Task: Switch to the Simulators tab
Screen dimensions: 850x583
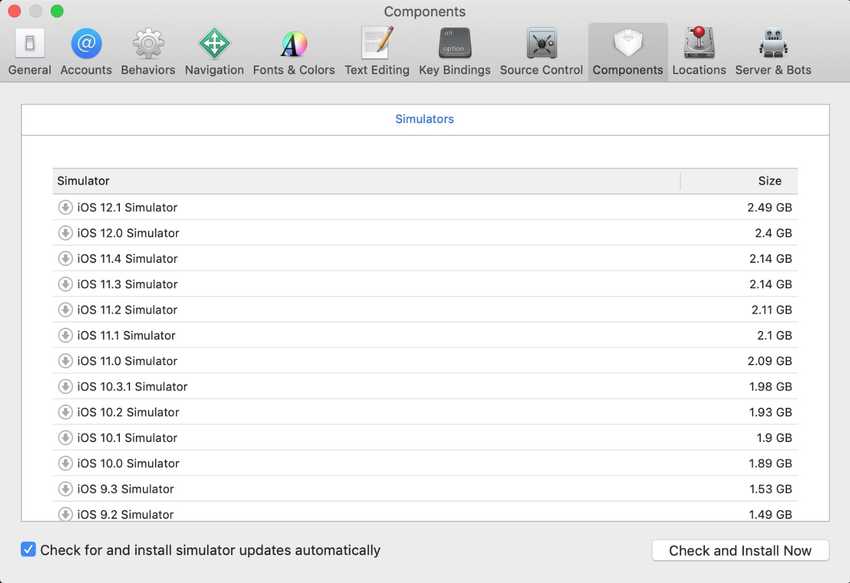Action: 424,119
